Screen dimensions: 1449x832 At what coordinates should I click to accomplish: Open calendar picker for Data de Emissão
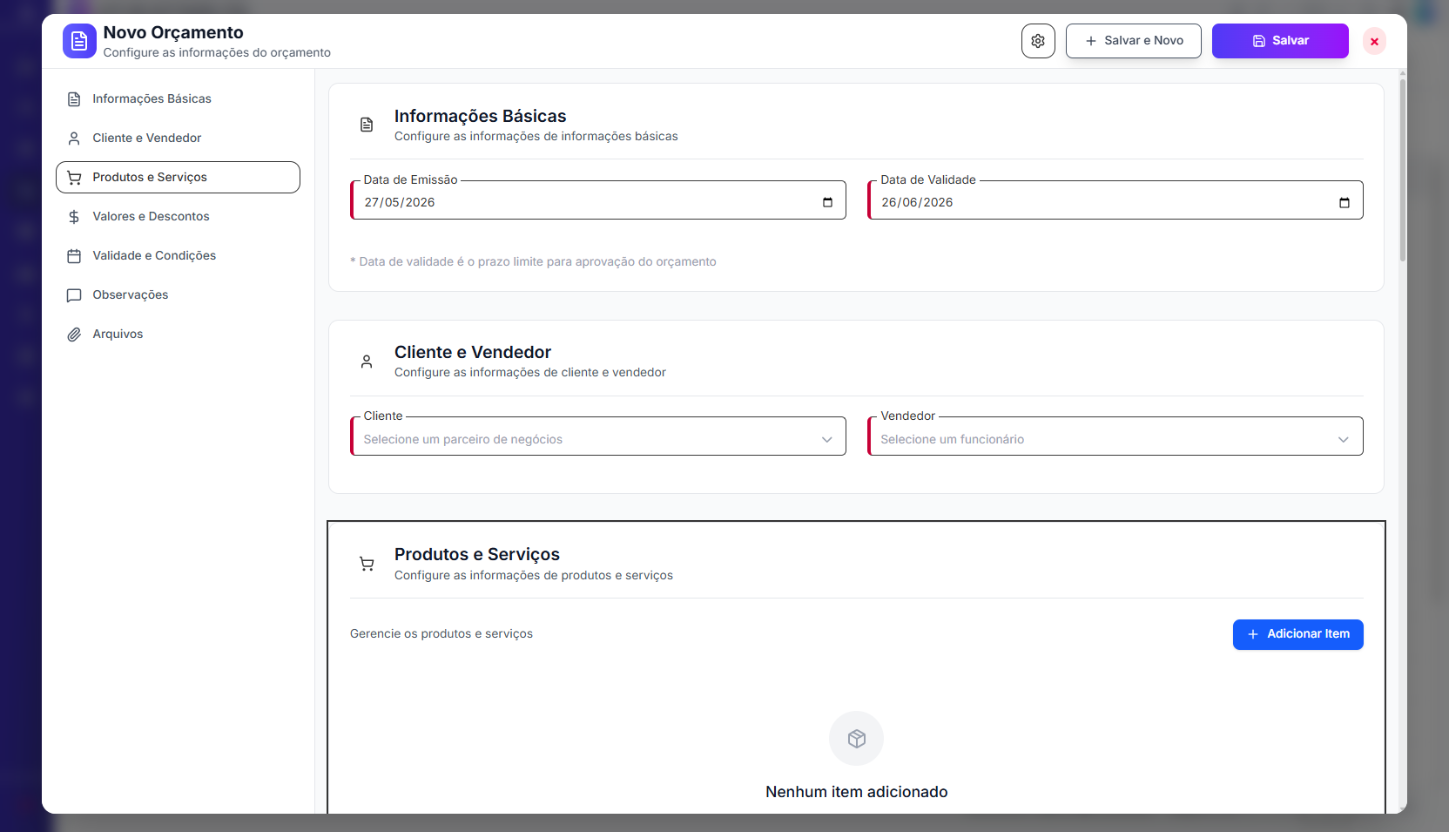click(827, 202)
